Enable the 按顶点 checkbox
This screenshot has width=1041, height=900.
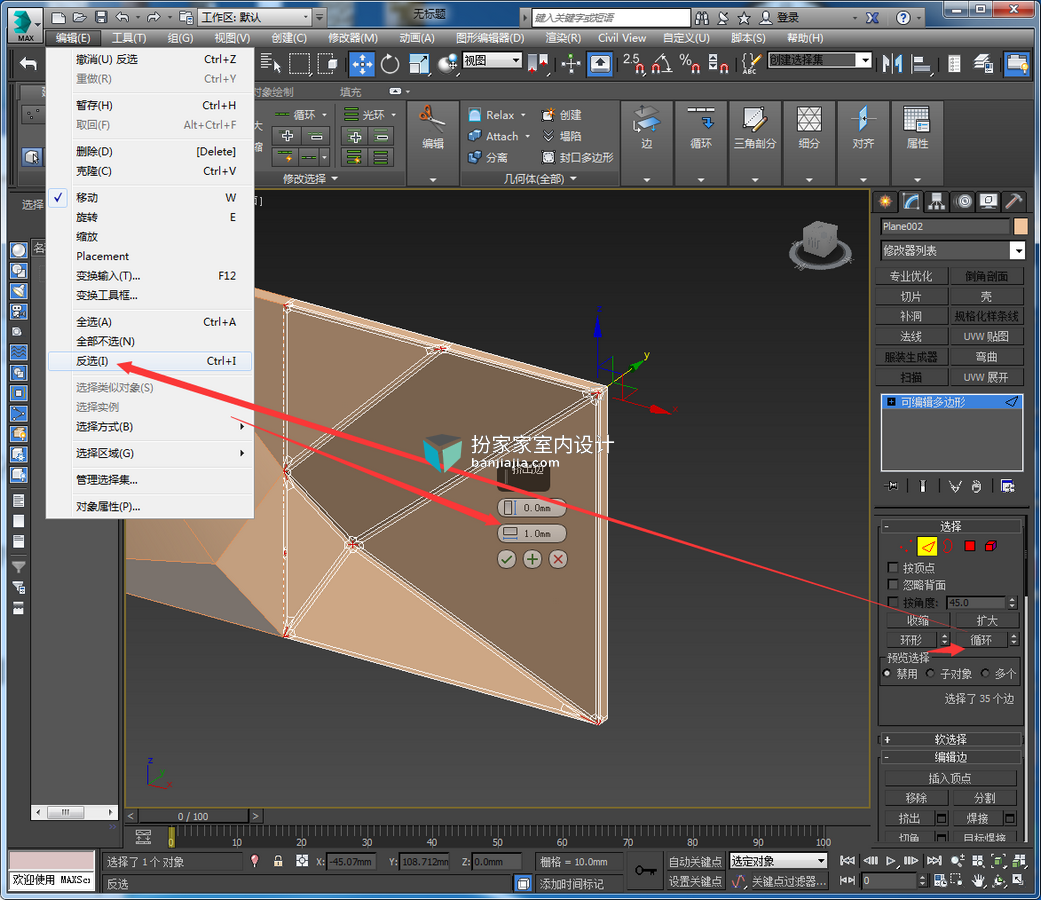[893, 567]
